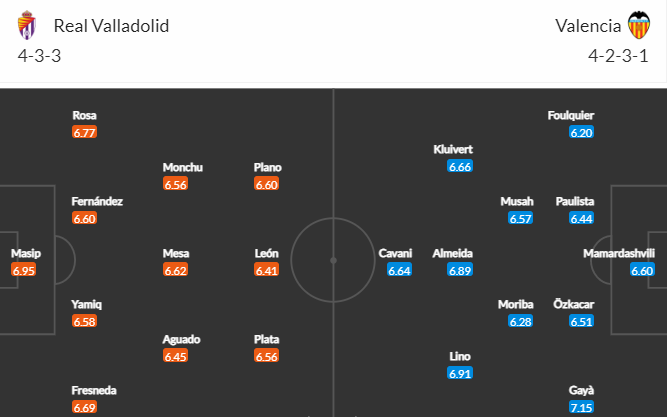The height and width of the screenshot is (417, 667).
Task: Open Plata's player name
Action: coord(267,339)
